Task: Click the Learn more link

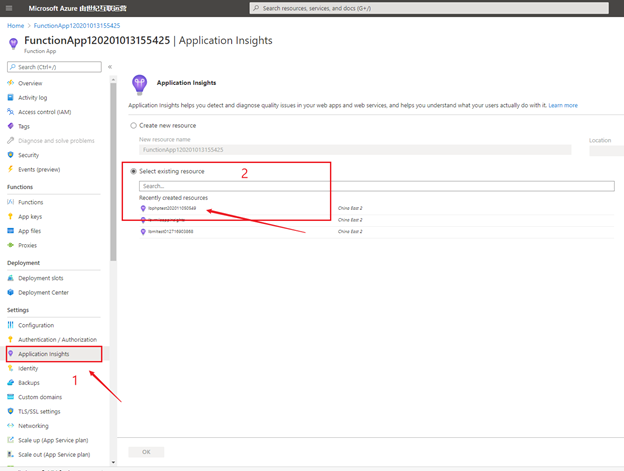Action: [562, 105]
